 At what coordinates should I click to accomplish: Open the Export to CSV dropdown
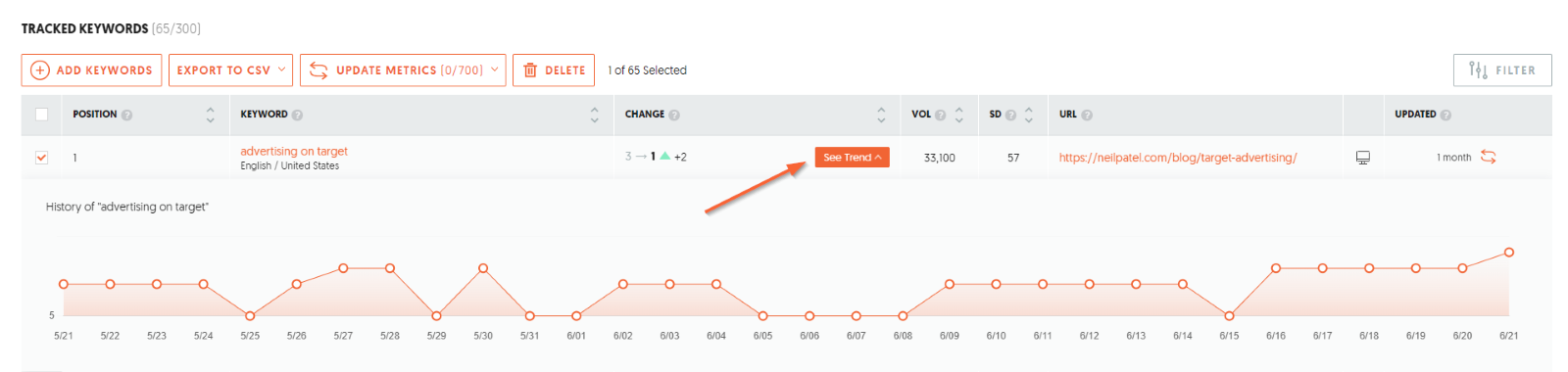coord(231,70)
